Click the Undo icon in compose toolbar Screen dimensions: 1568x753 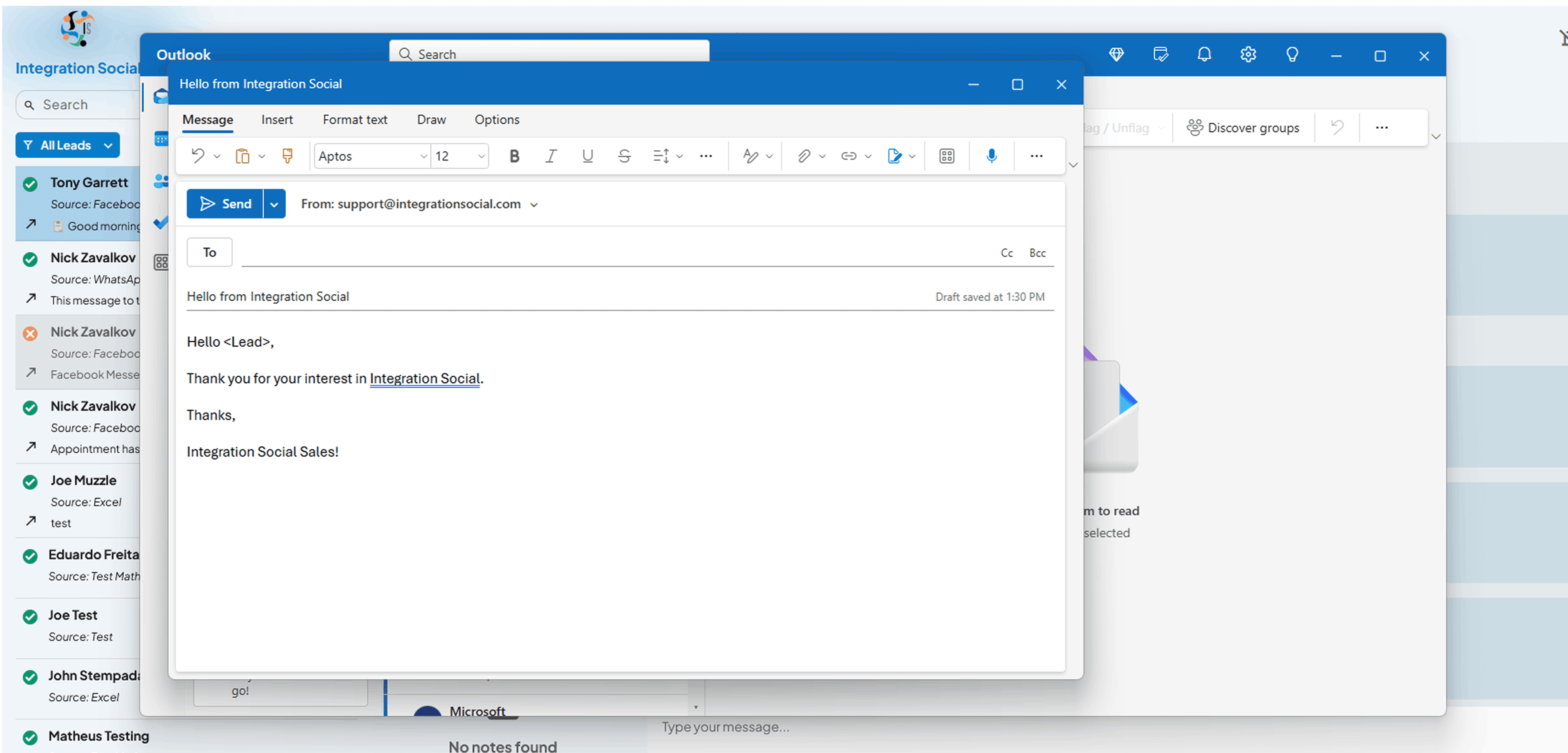click(198, 156)
